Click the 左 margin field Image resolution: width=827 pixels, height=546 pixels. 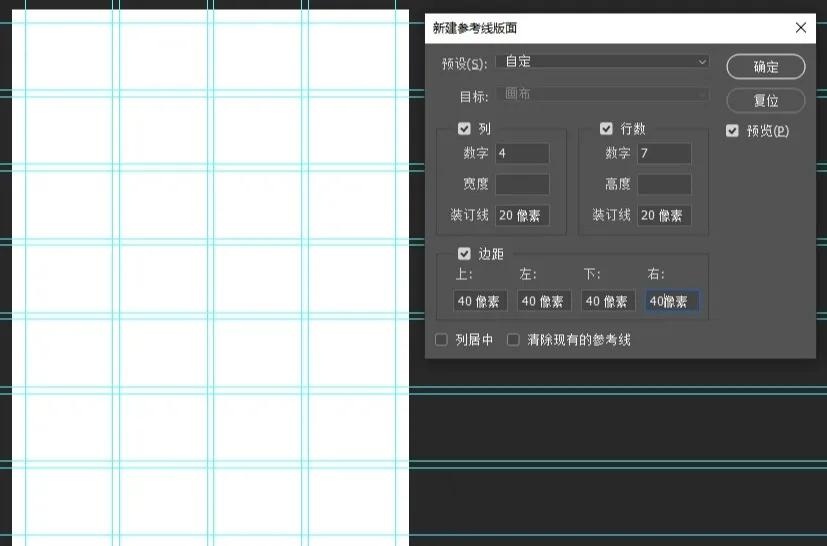544,301
